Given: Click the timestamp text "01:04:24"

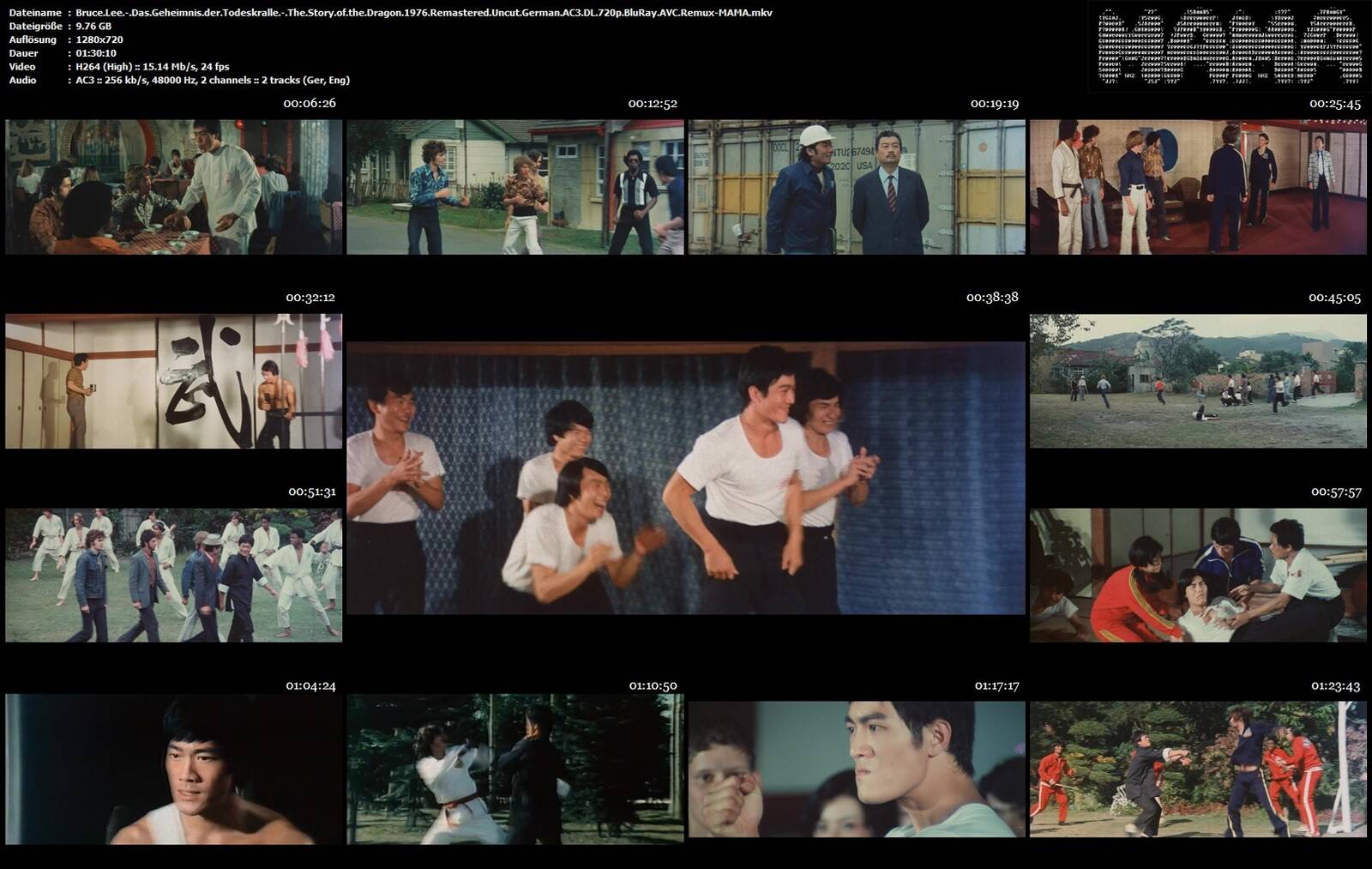Looking at the screenshot, I should 310,685.
